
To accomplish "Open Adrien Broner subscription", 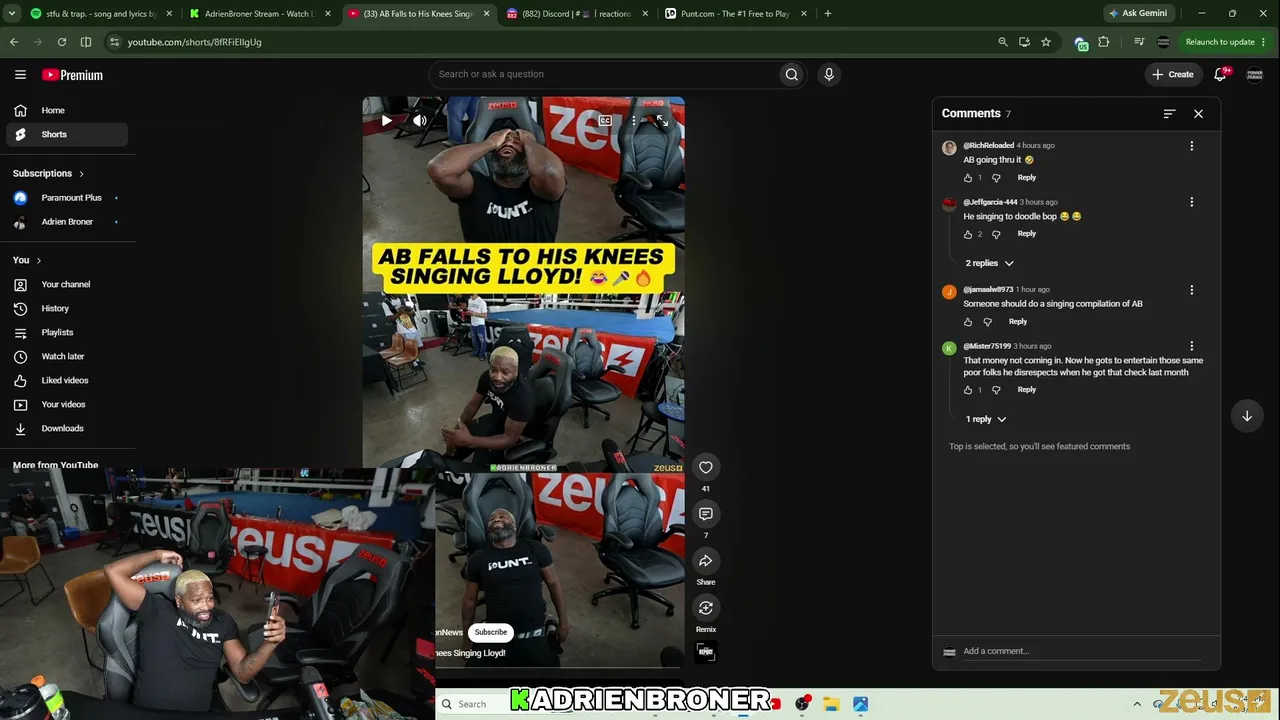I will click(67, 222).
